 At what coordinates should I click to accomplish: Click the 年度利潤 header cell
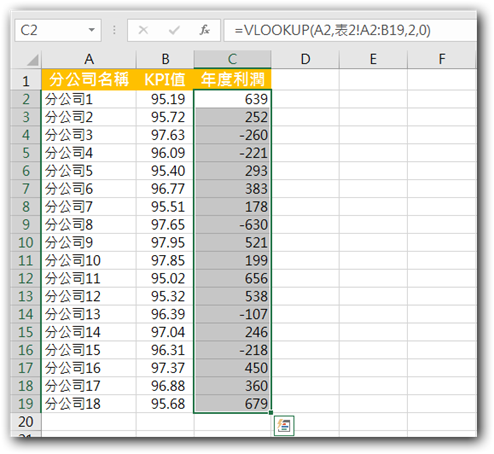pos(232,80)
